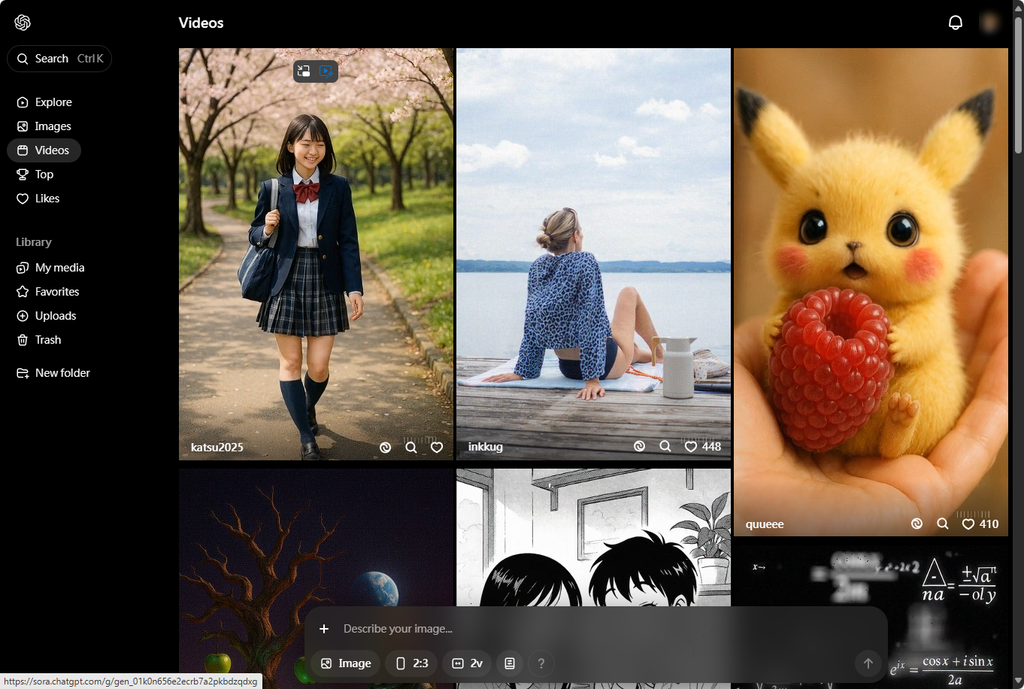The width and height of the screenshot is (1024, 689).
Task: Click the vertical page scrollbar
Action: click(x=1017, y=85)
